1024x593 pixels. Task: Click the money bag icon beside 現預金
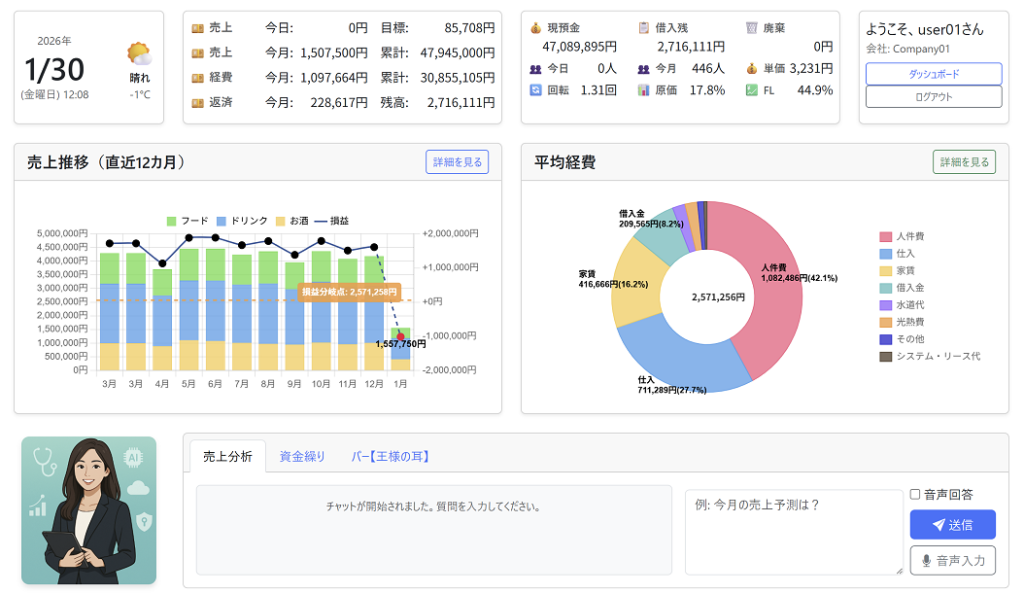click(x=536, y=28)
